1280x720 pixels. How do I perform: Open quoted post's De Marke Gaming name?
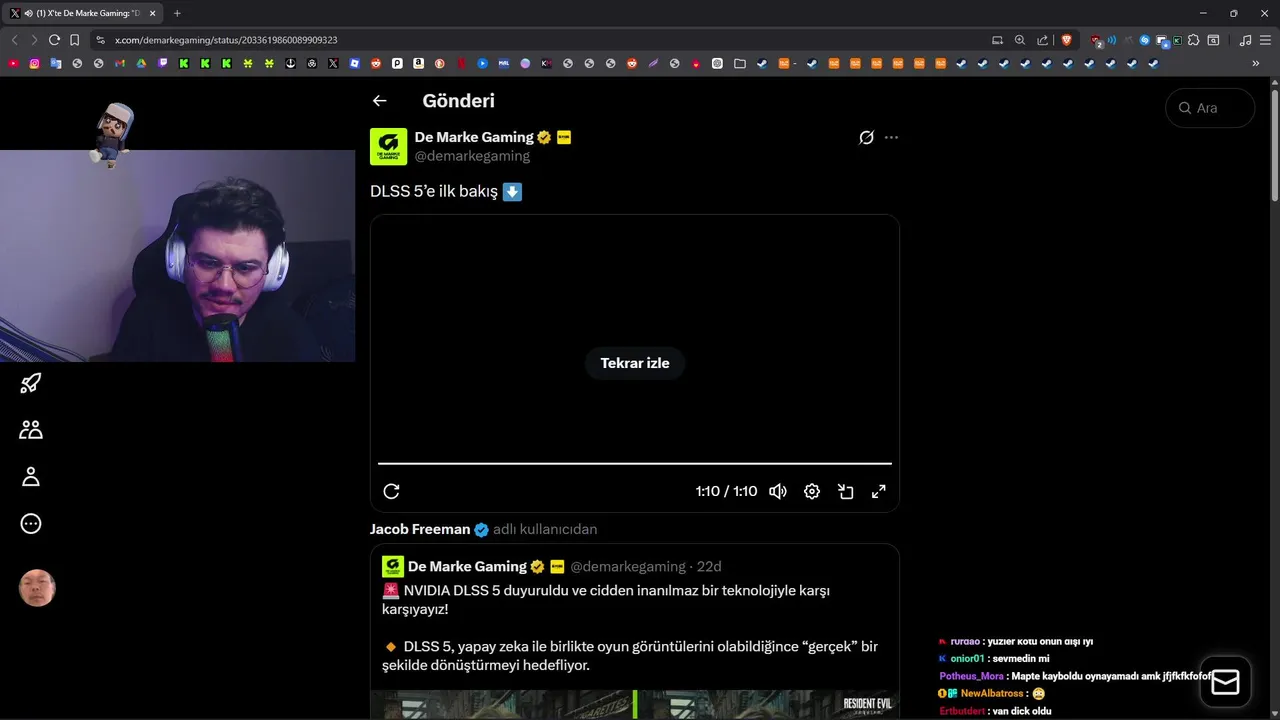(467, 566)
